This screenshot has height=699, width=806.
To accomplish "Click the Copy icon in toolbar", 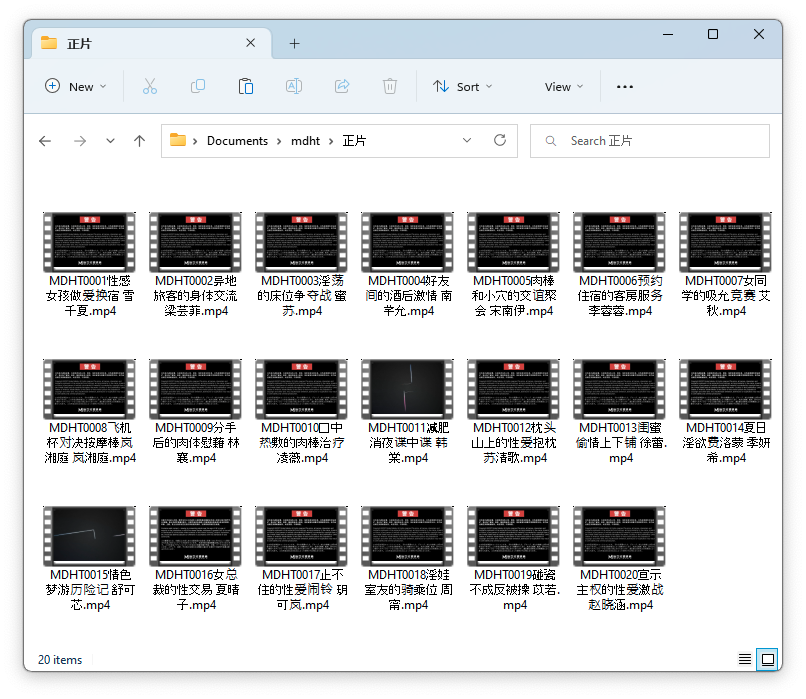I will click(198, 87).
